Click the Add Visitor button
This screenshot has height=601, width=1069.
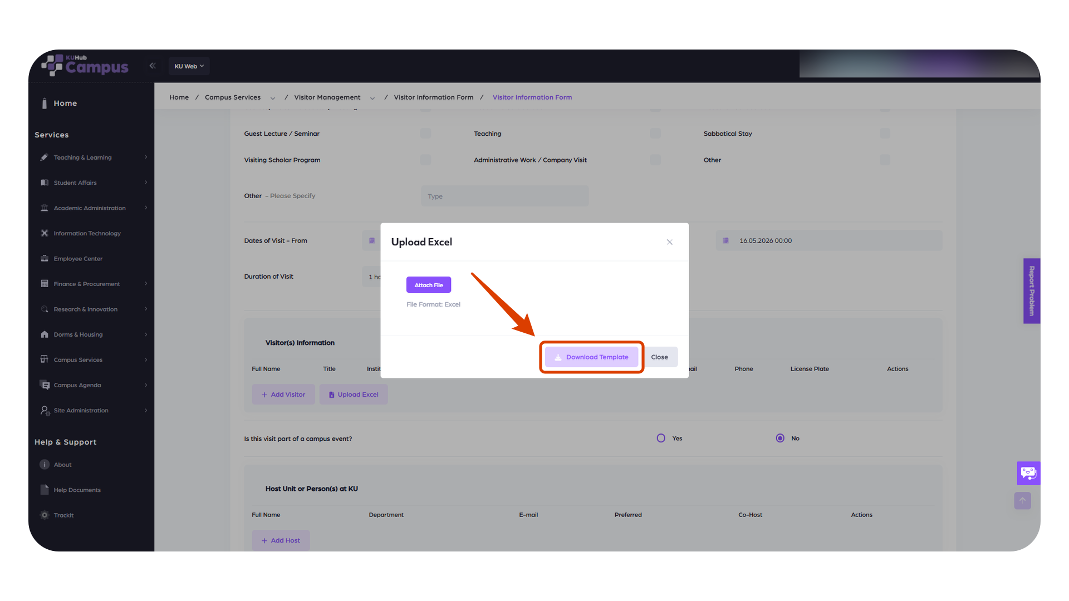tap(283, 395)
